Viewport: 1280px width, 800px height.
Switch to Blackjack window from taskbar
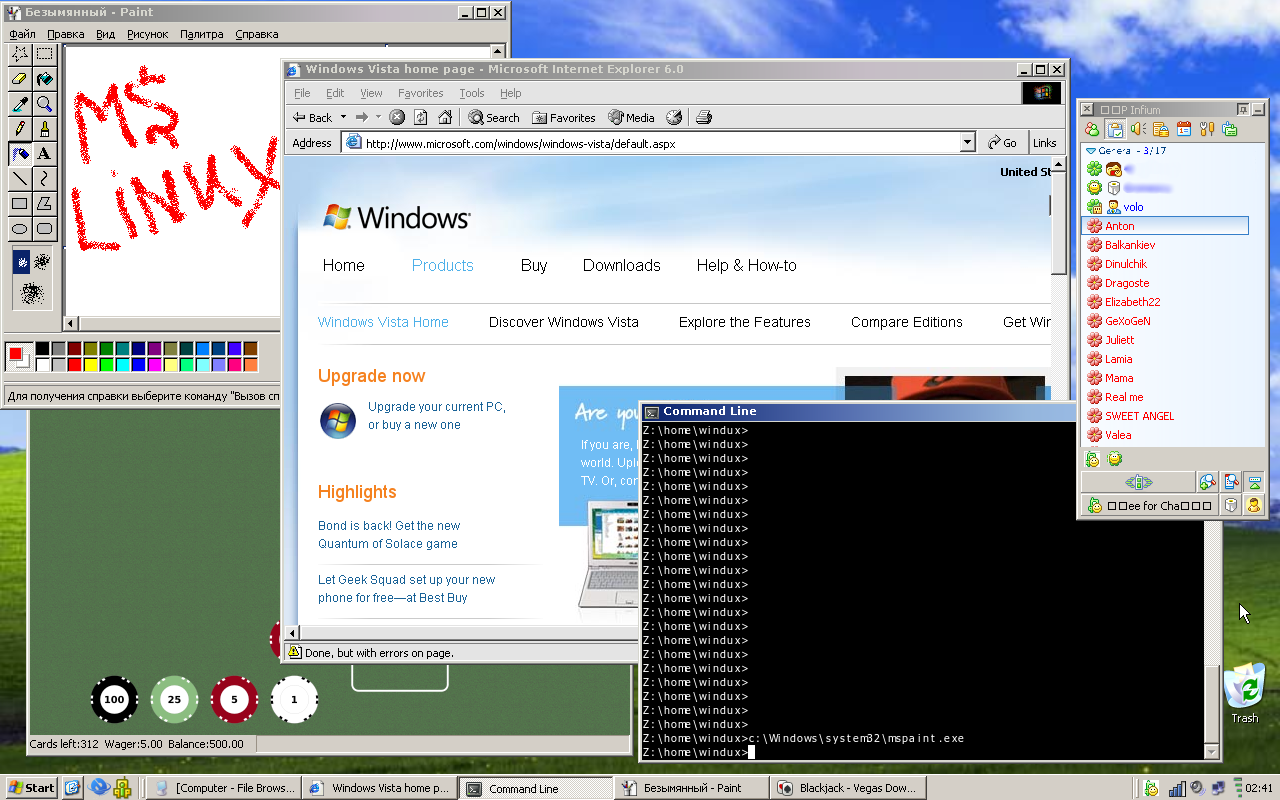(849, 788)
